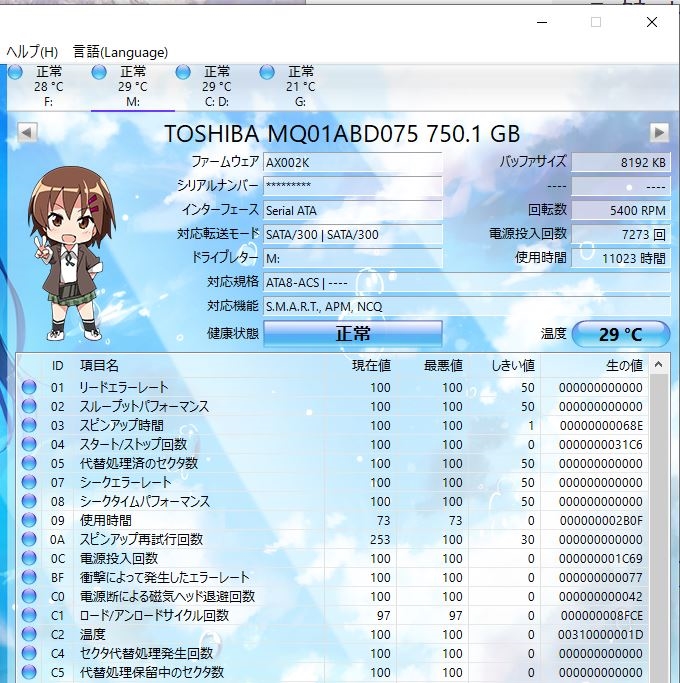Select the スピンアップ時間 attribute name
The width and height of the screenshot is (680, 683).
(x=122, y=425)
